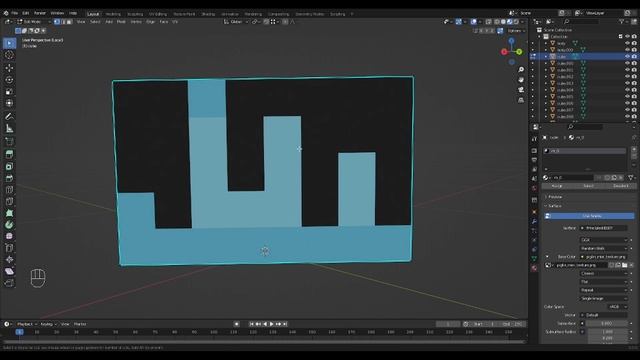640x360 pixels.
Task: Open the Edit Mode dropdown
Action: 33,22
